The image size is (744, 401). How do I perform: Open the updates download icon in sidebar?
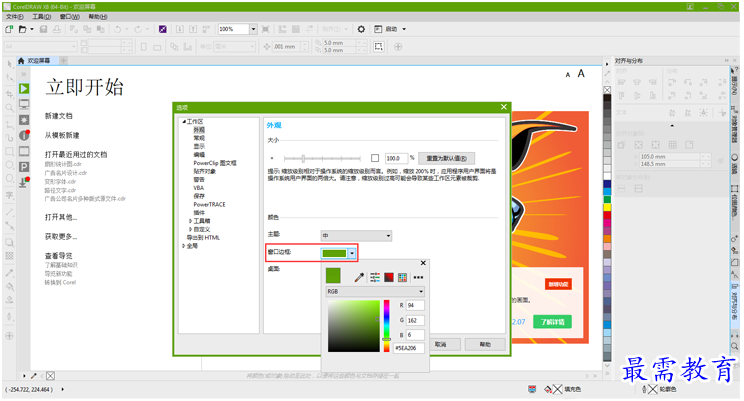(24, 182)
